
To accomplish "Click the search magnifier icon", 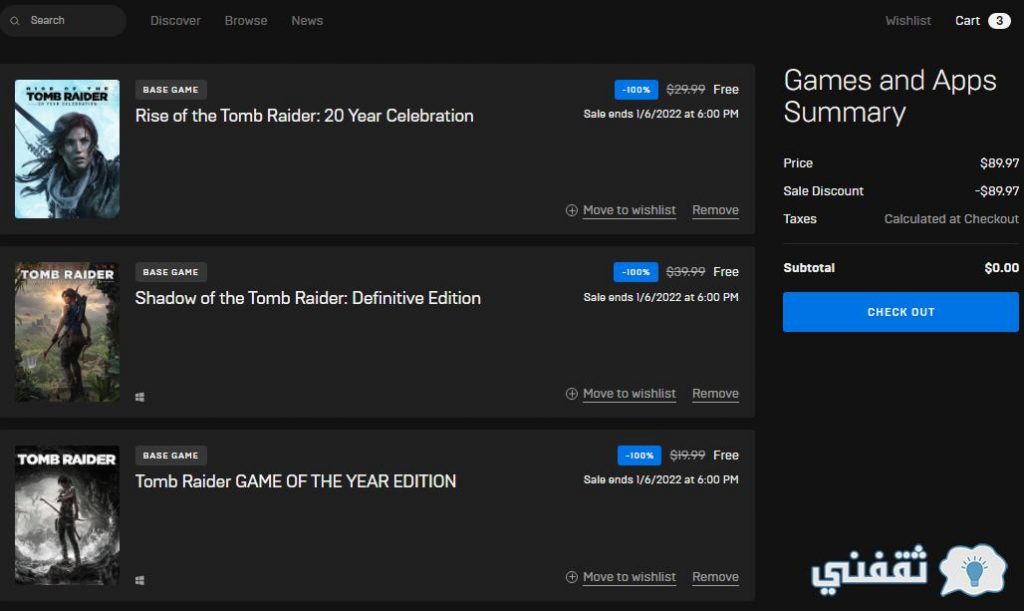I will click(x=14, y=21).
